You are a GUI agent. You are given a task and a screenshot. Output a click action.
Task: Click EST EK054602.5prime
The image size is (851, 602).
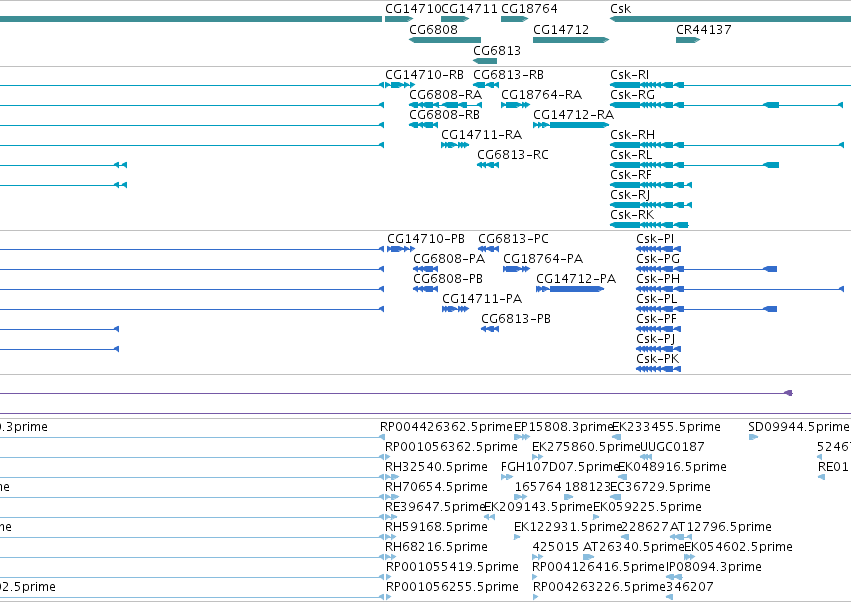[738, 547]
